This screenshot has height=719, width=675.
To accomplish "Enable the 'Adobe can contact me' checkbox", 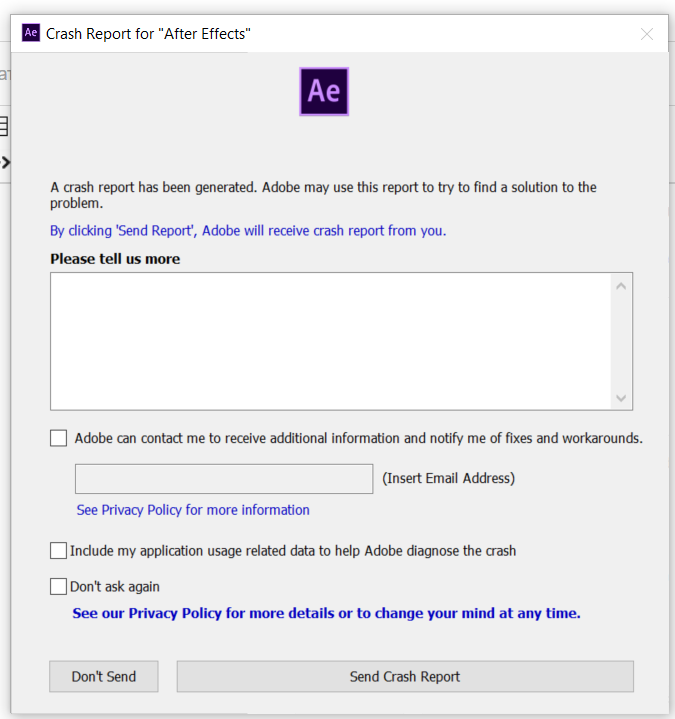I will click(x=58, y=438).
